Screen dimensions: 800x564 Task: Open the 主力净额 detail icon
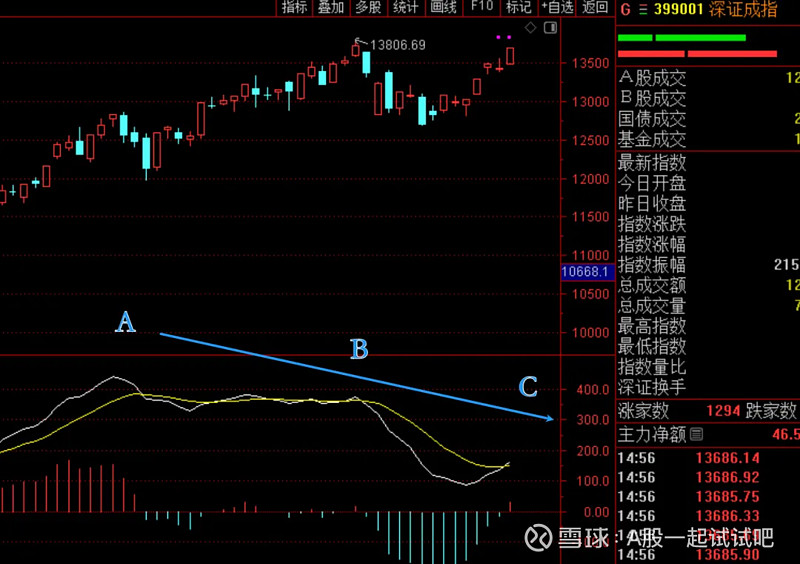tap(696, 434)
